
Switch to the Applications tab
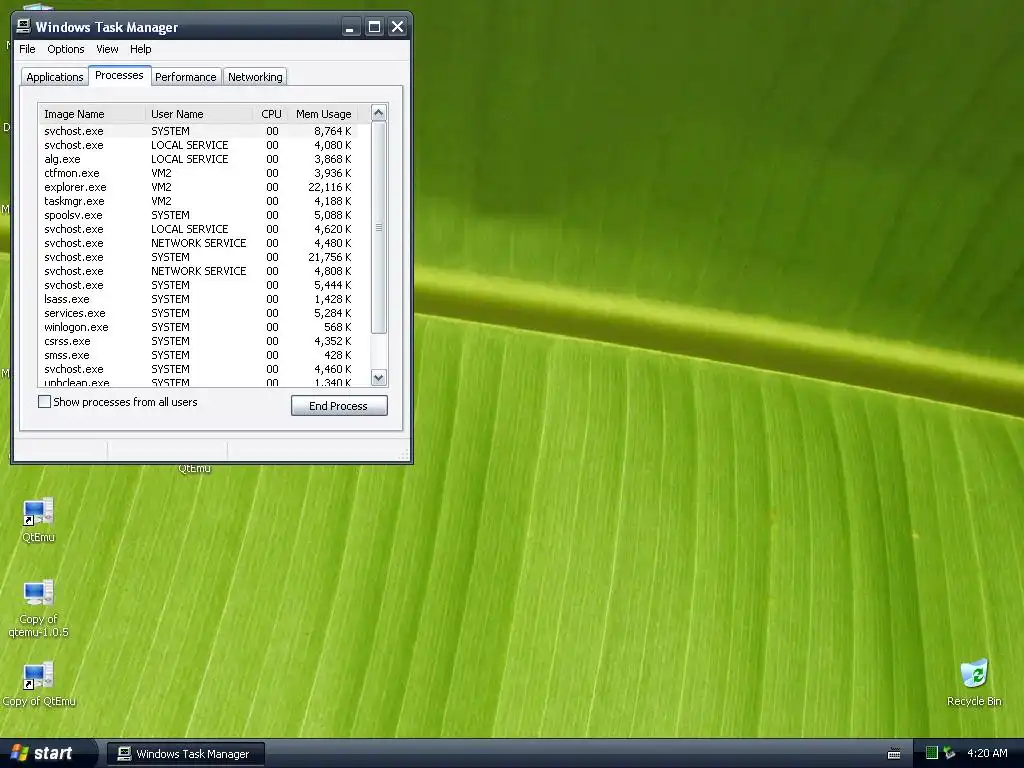pos(55,77)
